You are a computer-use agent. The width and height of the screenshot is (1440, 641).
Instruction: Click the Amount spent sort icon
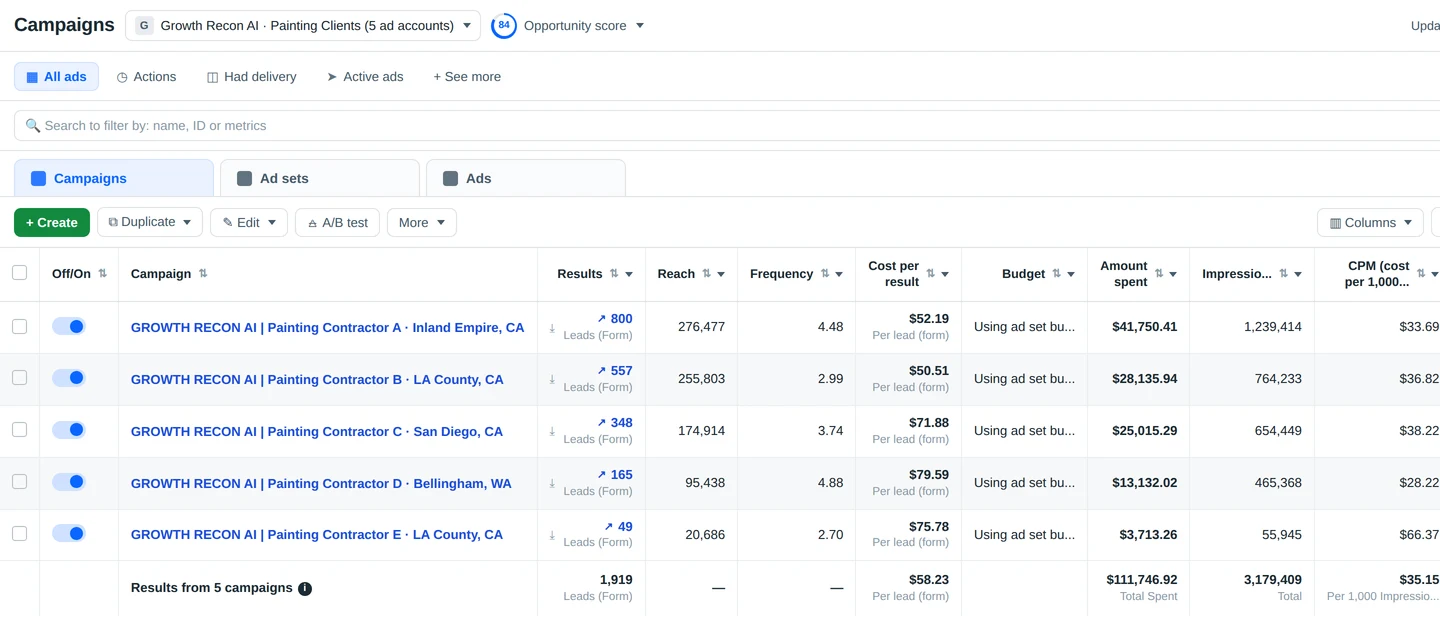point(1159,274)
